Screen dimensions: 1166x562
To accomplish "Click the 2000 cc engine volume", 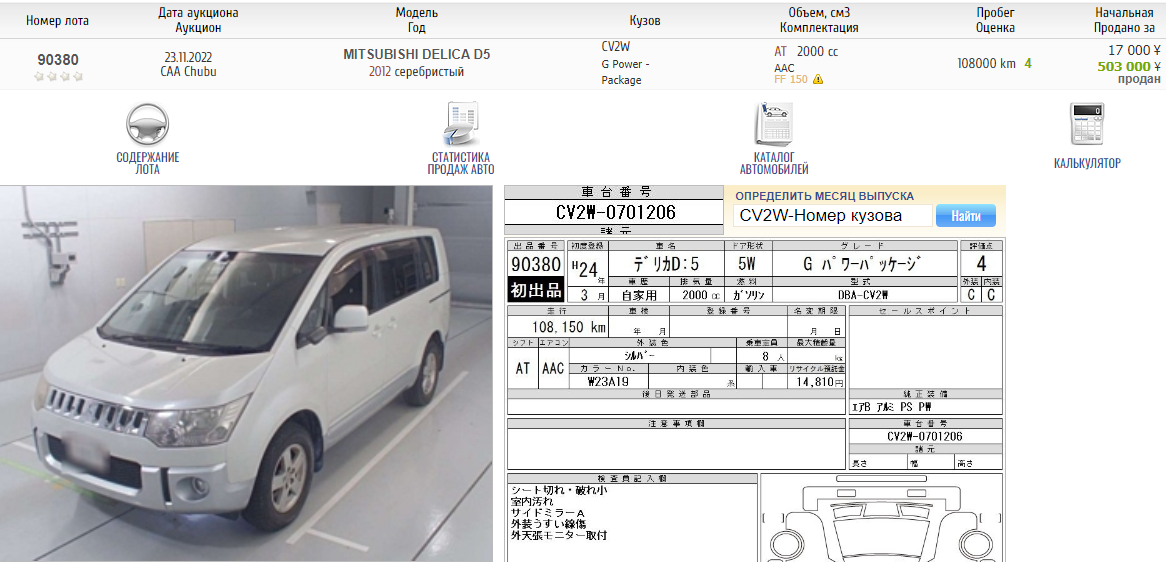I will tap(817, 51).
